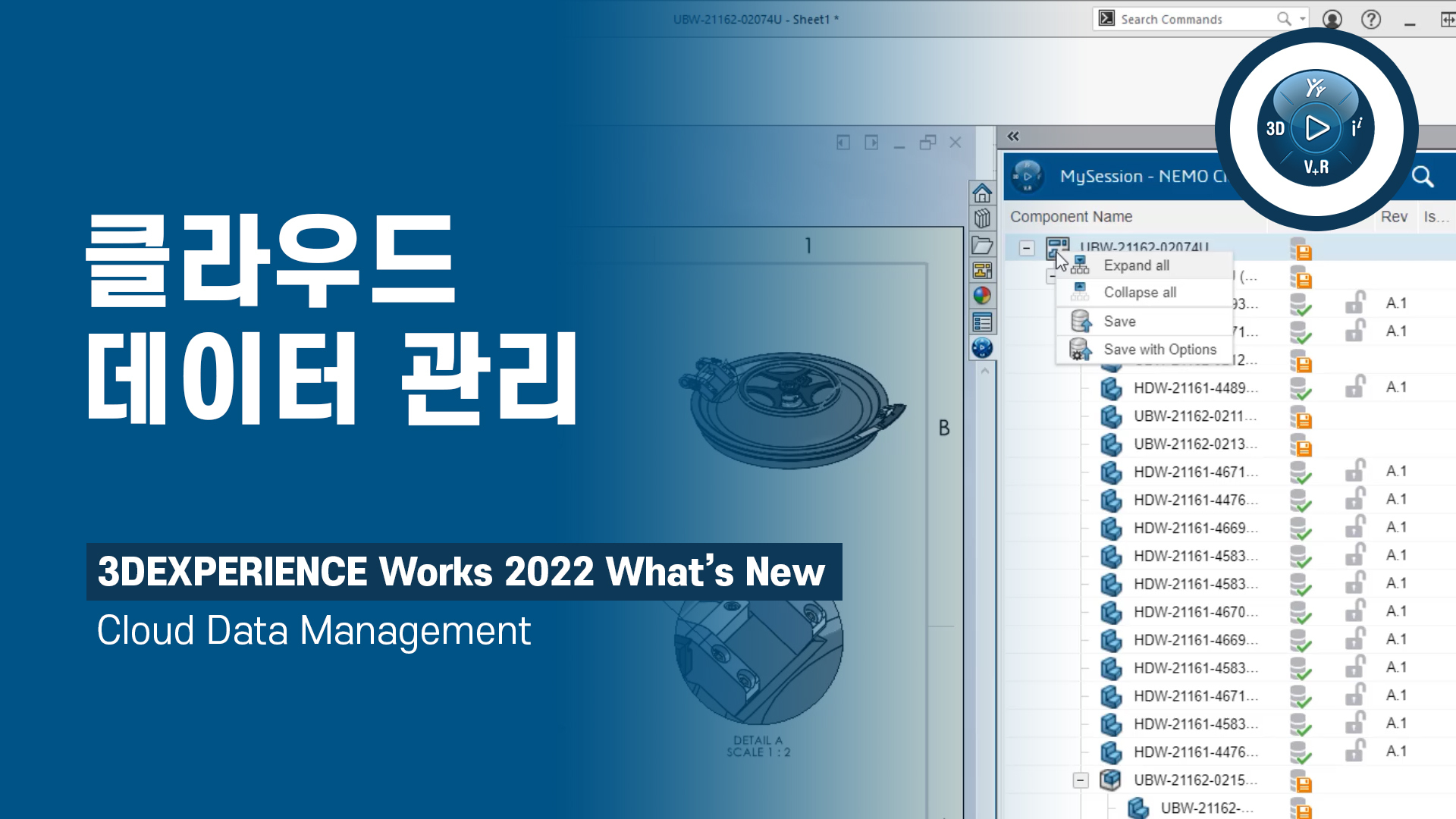Select the HDW-21161-4670 component row

1230,612
